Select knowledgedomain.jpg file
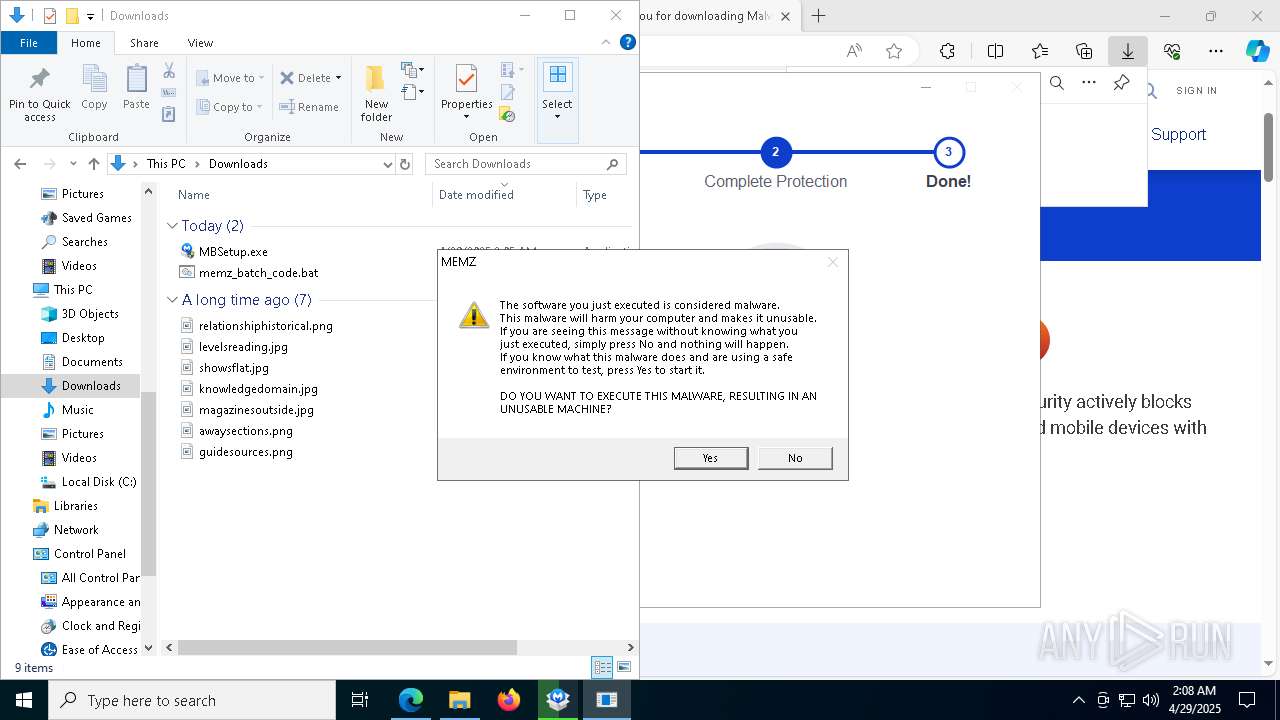The image size is (1280, 720). pyautogui.click(x=258, y=389)
